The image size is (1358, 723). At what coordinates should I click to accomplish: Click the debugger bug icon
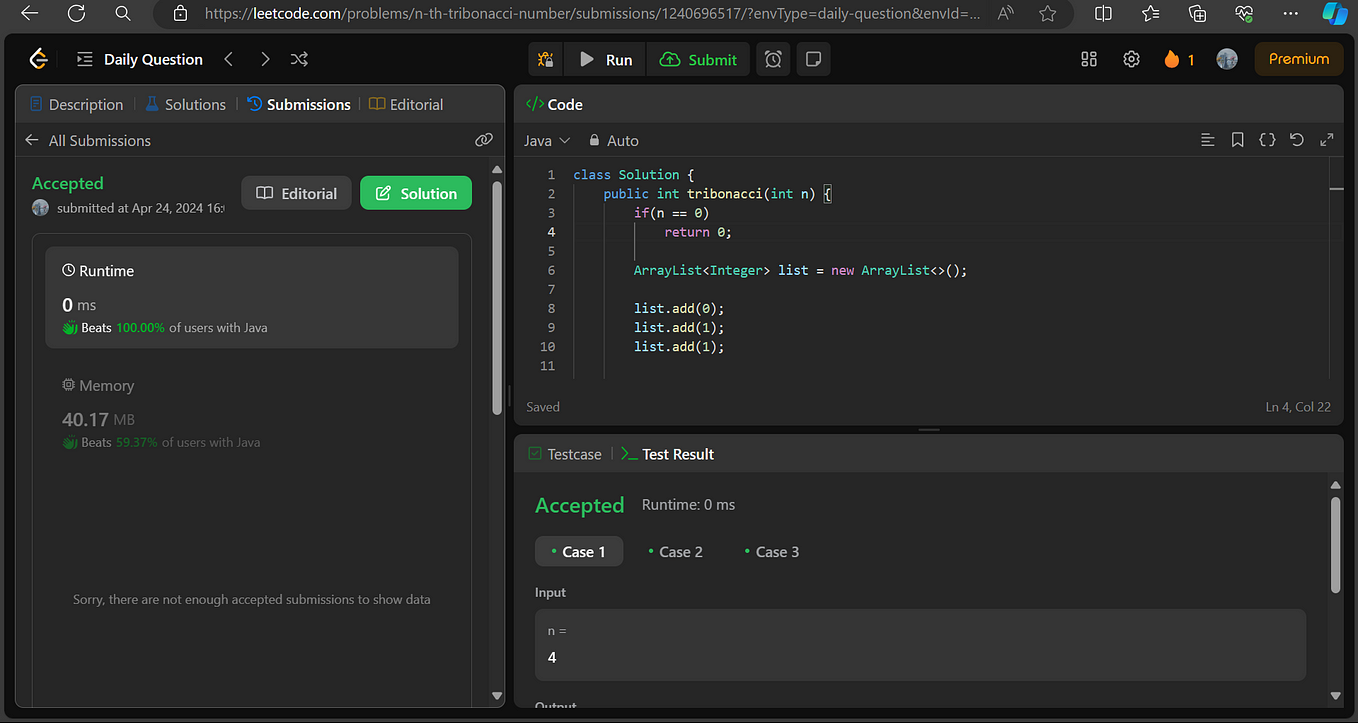click(x=546, y=59)
